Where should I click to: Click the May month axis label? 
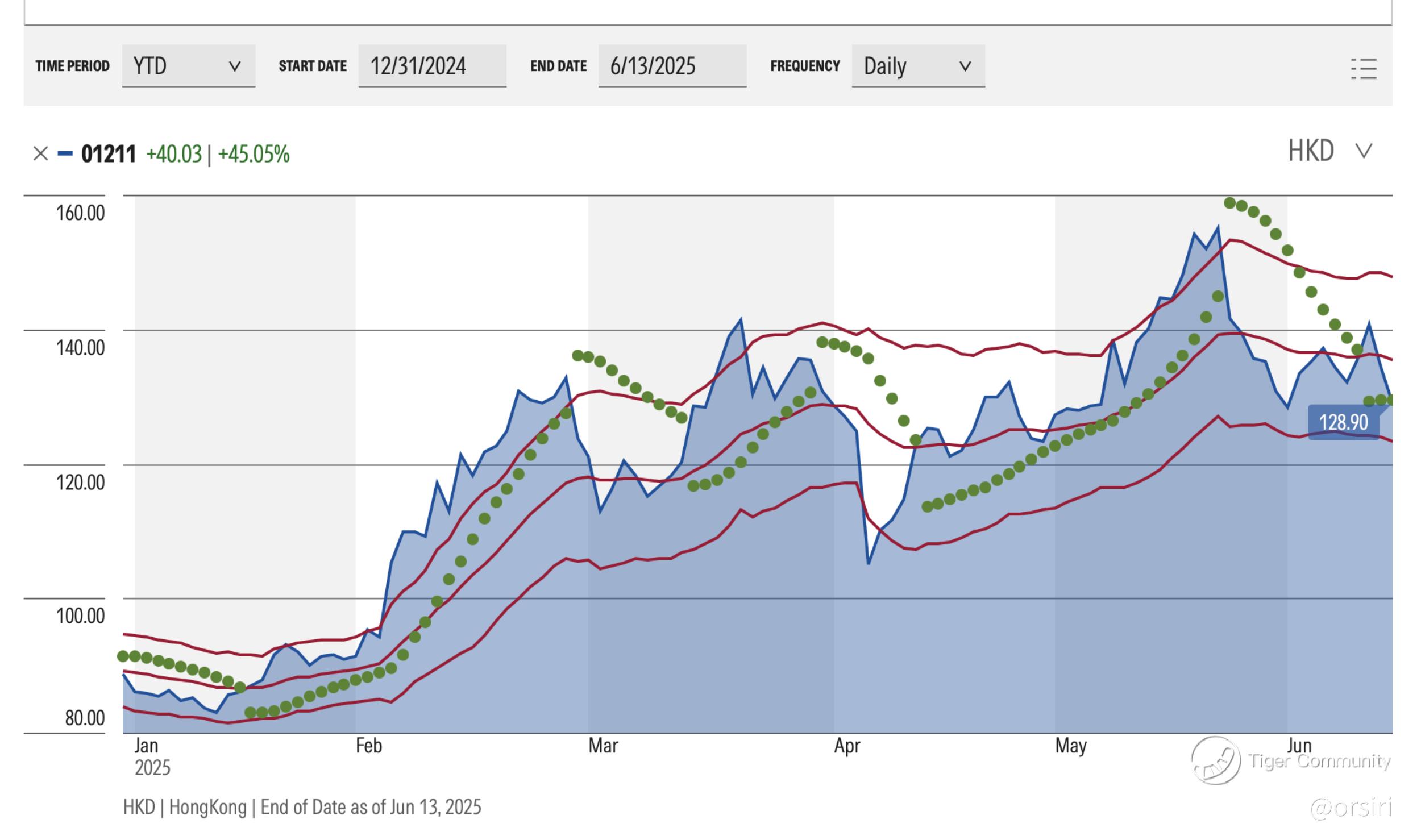[1070, 746]
